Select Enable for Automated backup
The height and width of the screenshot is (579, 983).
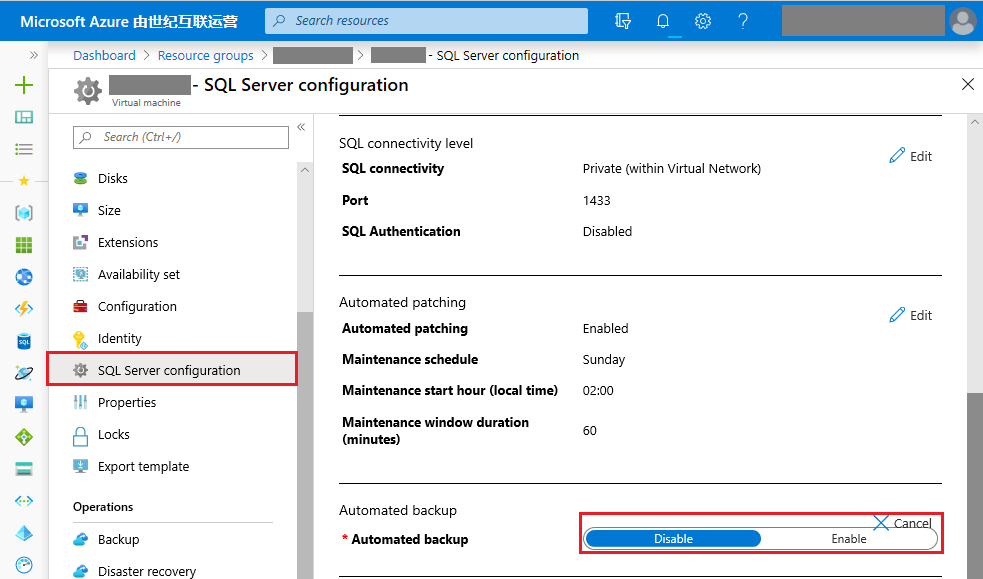[x=849, y=539]
